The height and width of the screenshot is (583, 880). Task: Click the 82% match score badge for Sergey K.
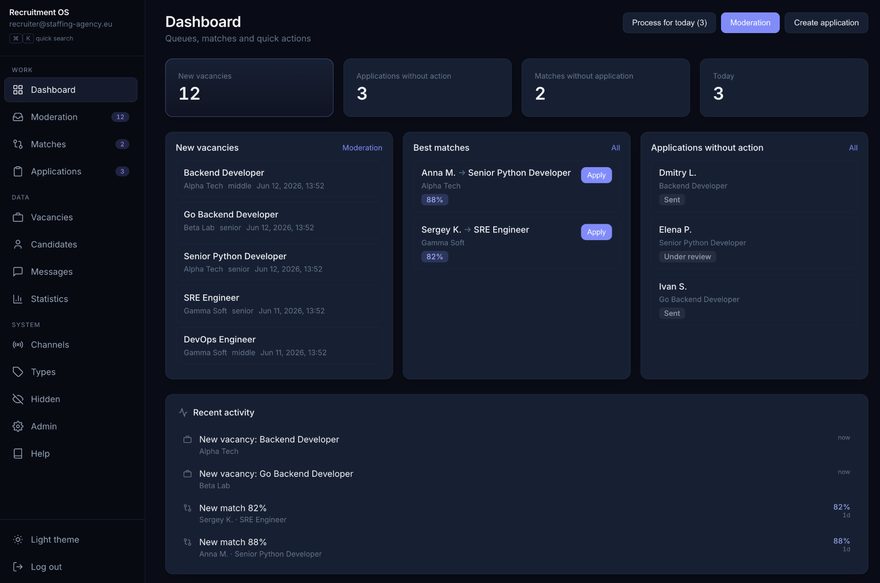(x=434, y=256)
